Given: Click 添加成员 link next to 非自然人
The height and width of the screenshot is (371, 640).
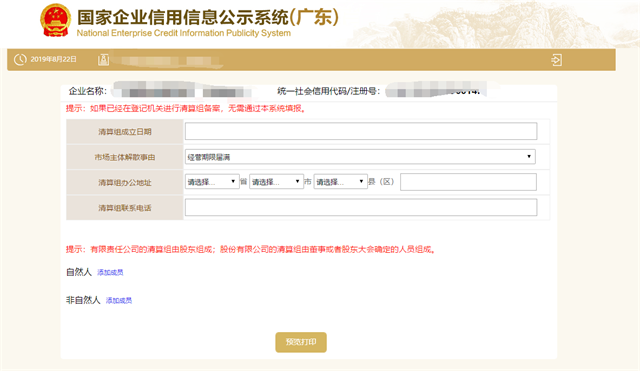Looking at the screenshot, I should (119, 300).
